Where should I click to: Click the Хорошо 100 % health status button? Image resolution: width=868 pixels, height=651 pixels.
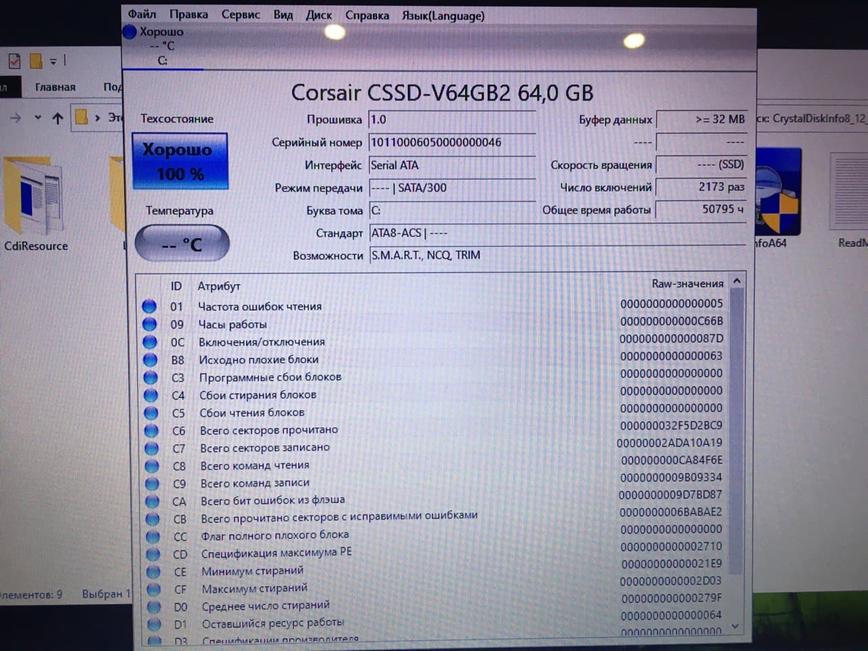[180, 161]
